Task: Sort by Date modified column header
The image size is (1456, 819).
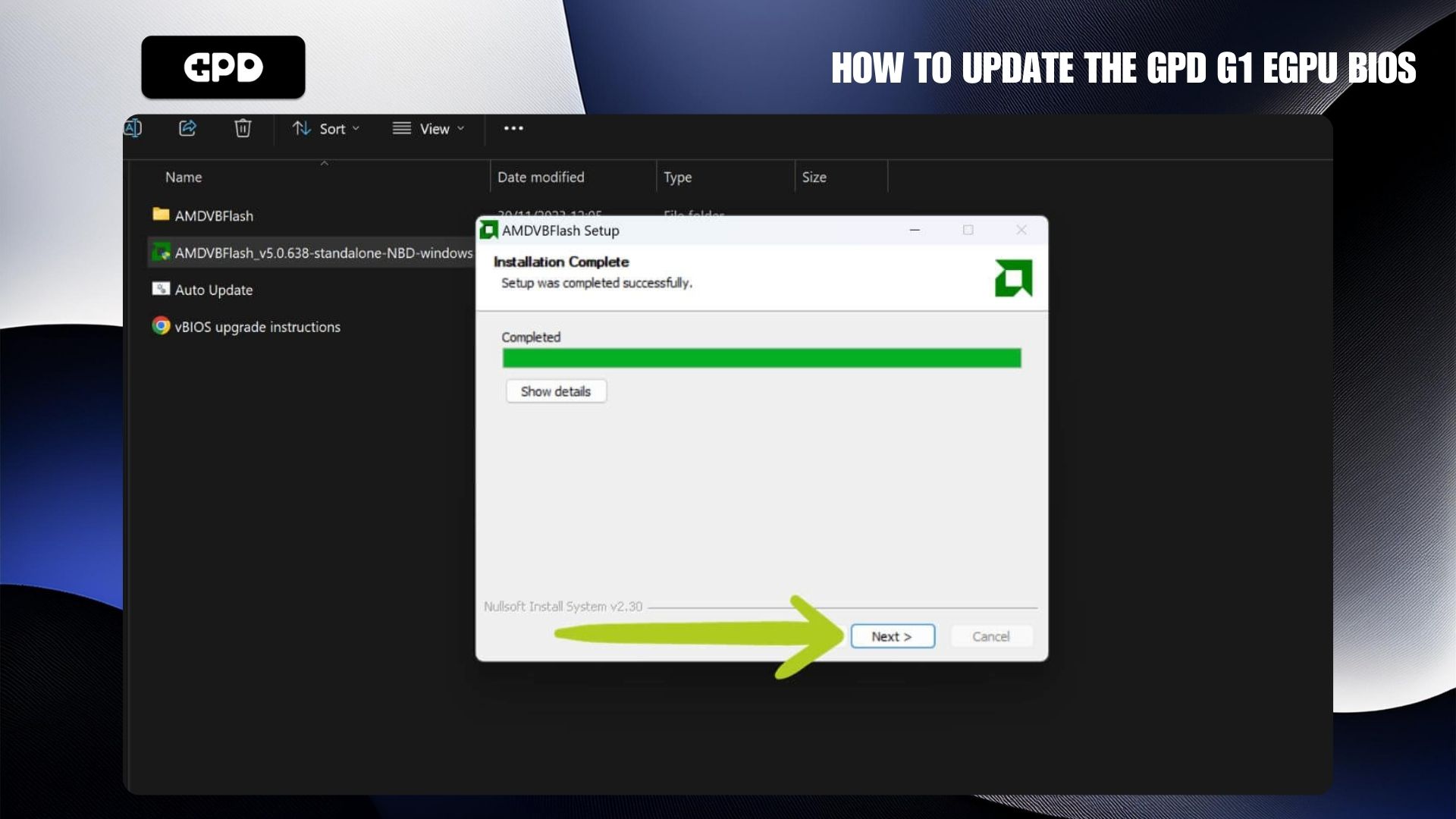Action: coord(541,177)
